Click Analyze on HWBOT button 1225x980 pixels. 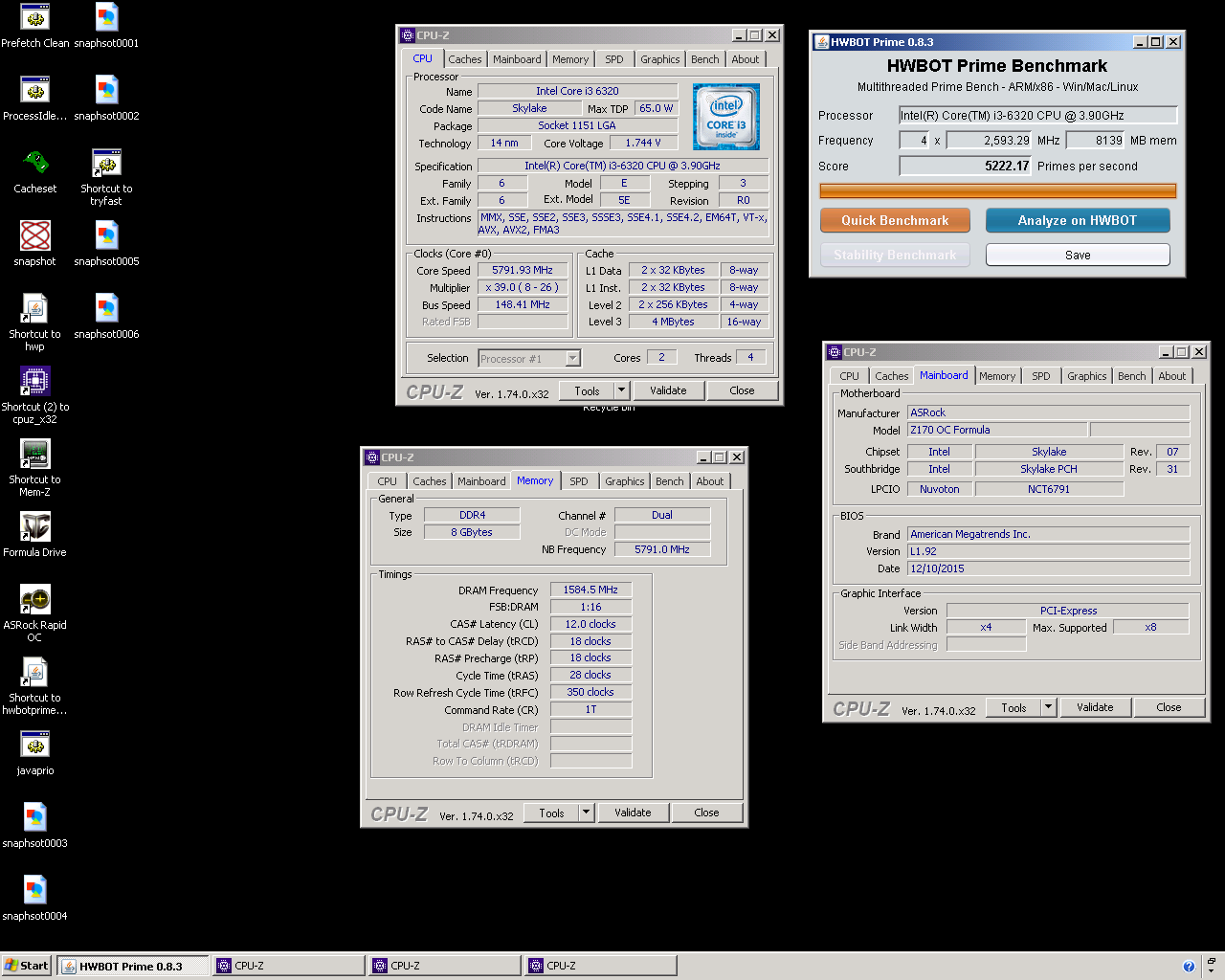click(x=1078, y=220)
